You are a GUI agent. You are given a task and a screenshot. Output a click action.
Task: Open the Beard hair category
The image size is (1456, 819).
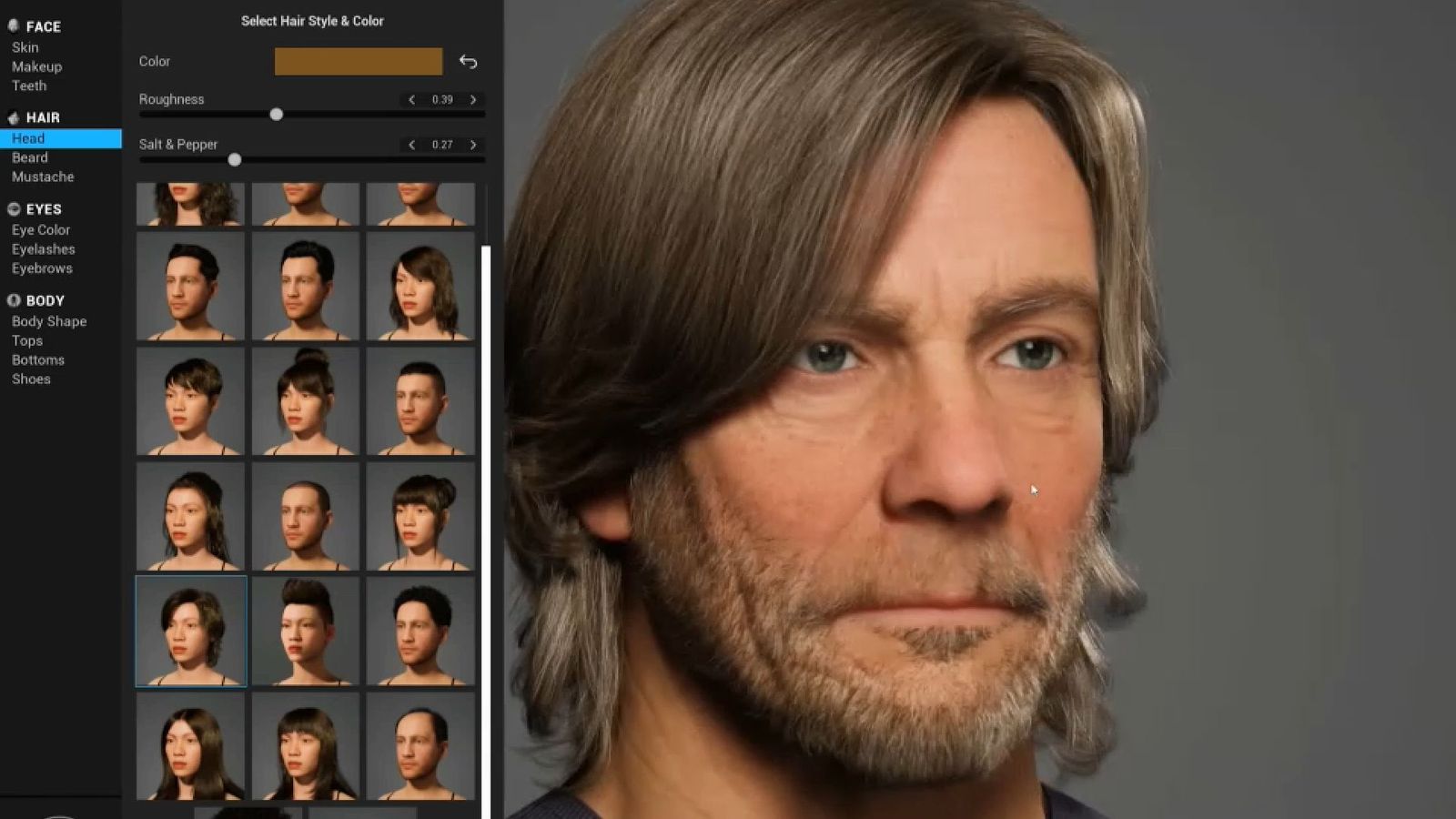pyautogui.click(x=30, y=157)
